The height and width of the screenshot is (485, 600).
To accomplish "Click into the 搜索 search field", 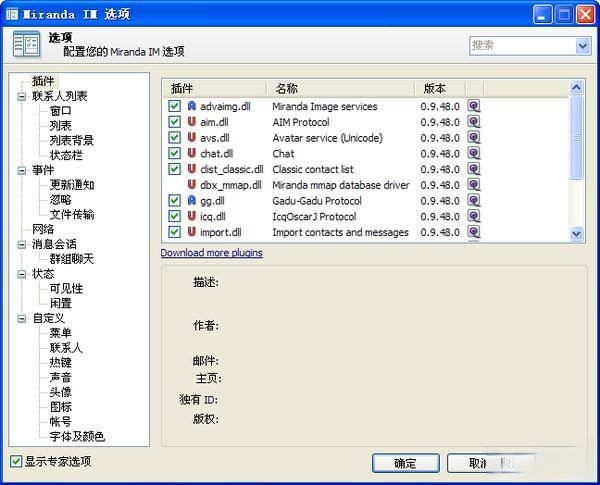I will coord(523,46).
